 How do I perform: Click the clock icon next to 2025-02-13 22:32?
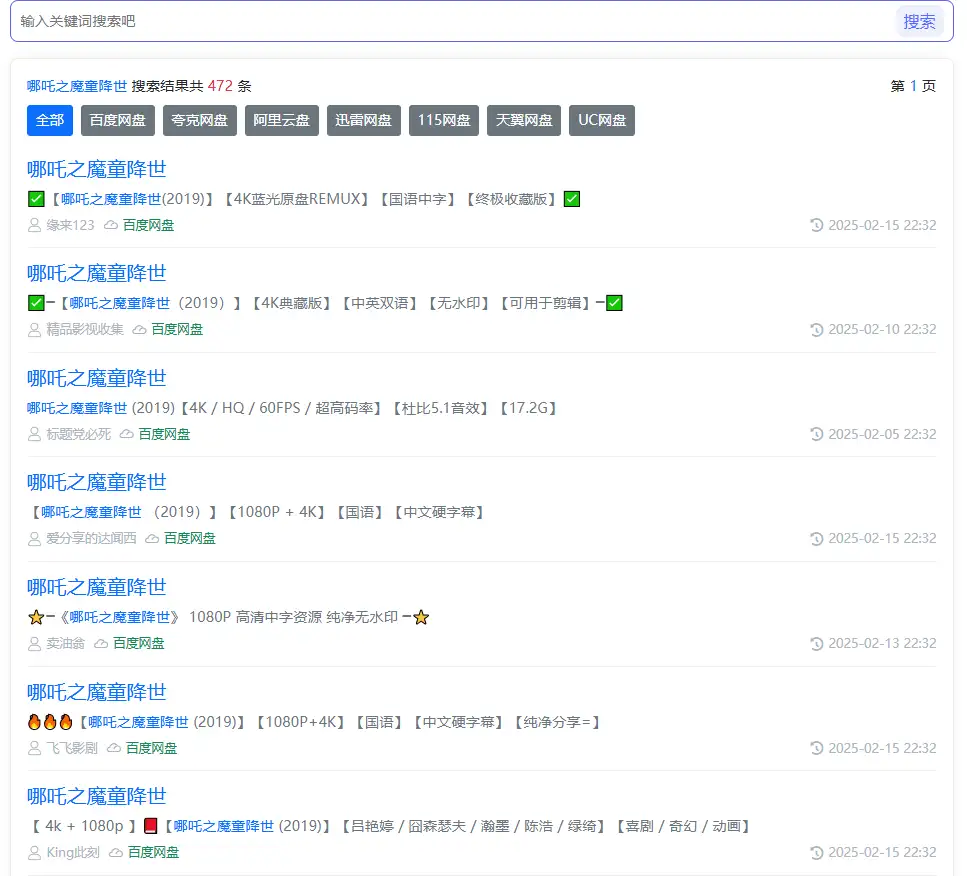click(x=816, y=643)
